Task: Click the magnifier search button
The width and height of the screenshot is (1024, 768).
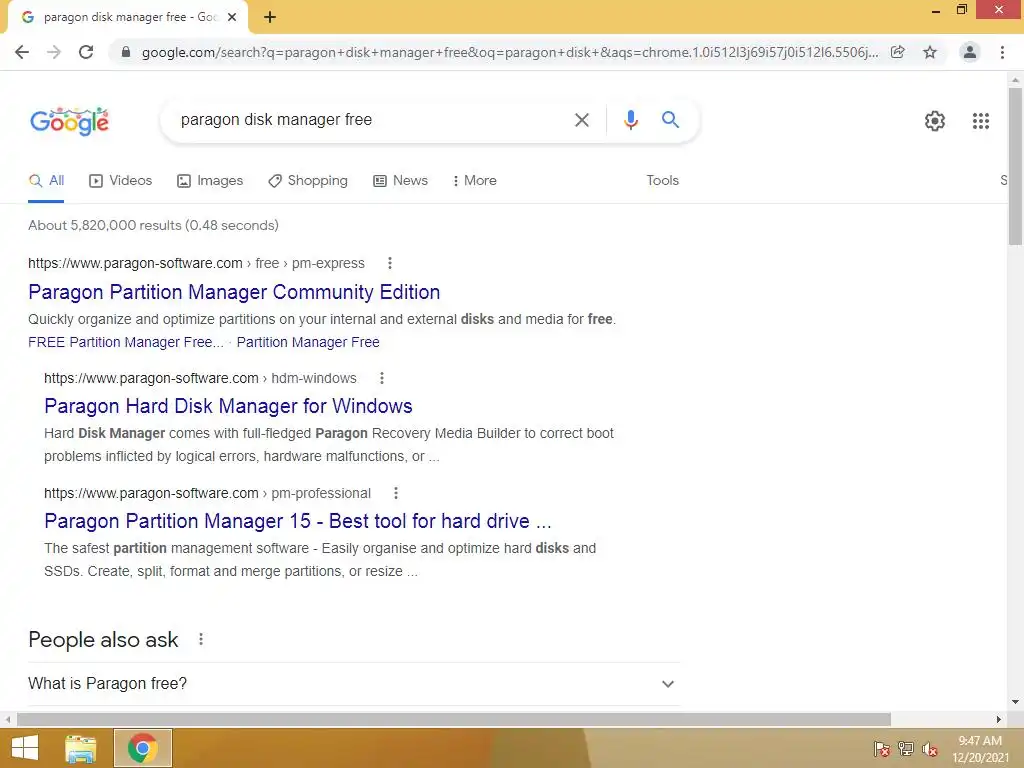Action: 670,120
